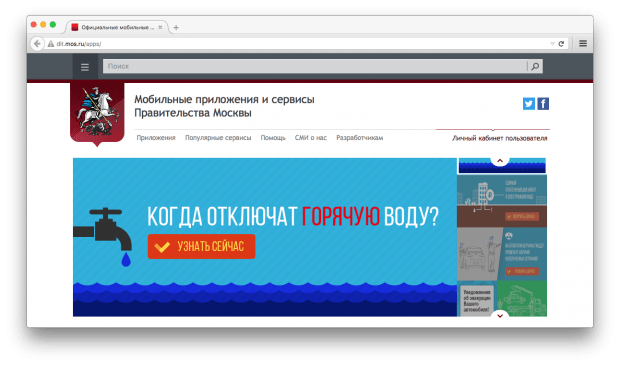
Task: Click the green tow truck thumbnail
Action: tap(522, 298)
